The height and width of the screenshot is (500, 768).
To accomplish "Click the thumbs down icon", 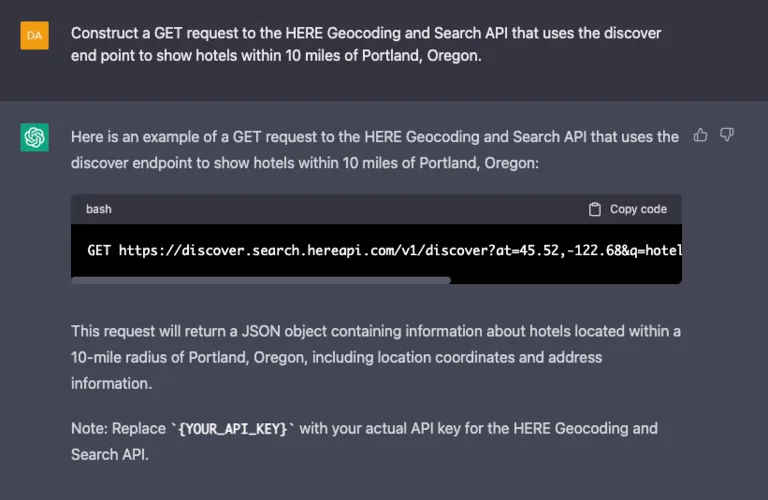I will tap(727, 135).
